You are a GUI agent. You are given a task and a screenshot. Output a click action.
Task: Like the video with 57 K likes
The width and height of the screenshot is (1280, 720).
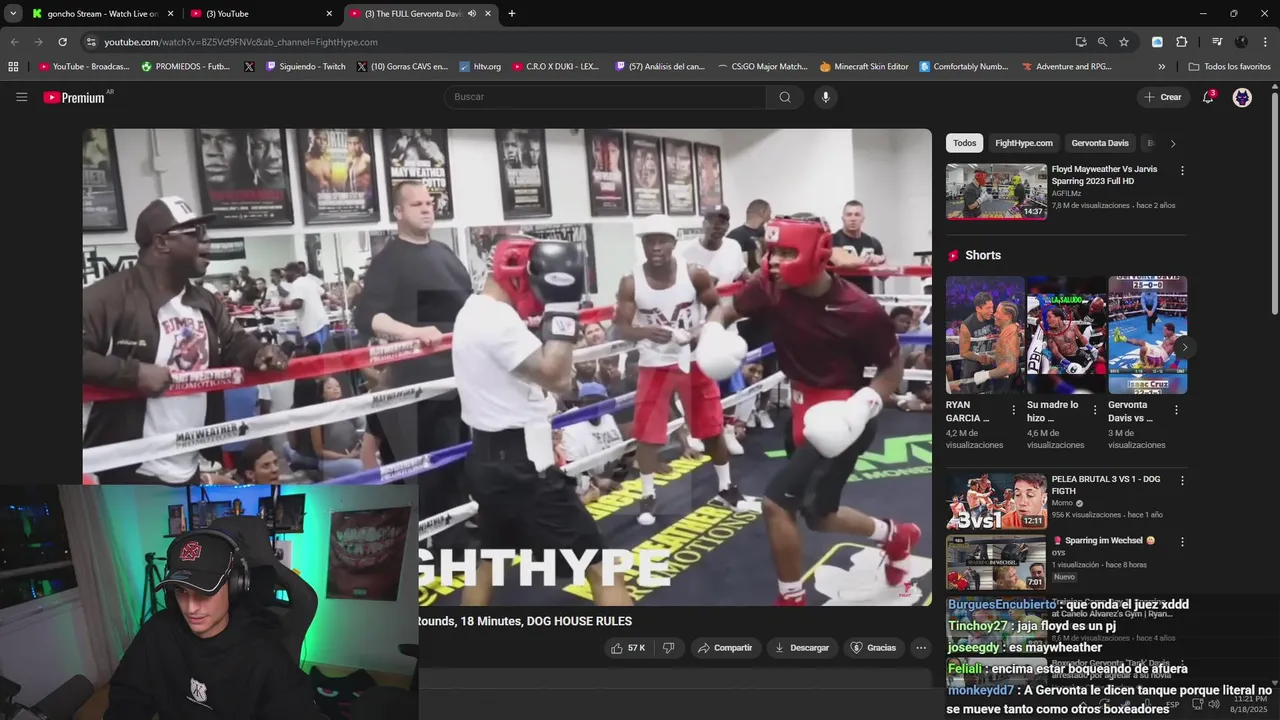coord(628,648)
